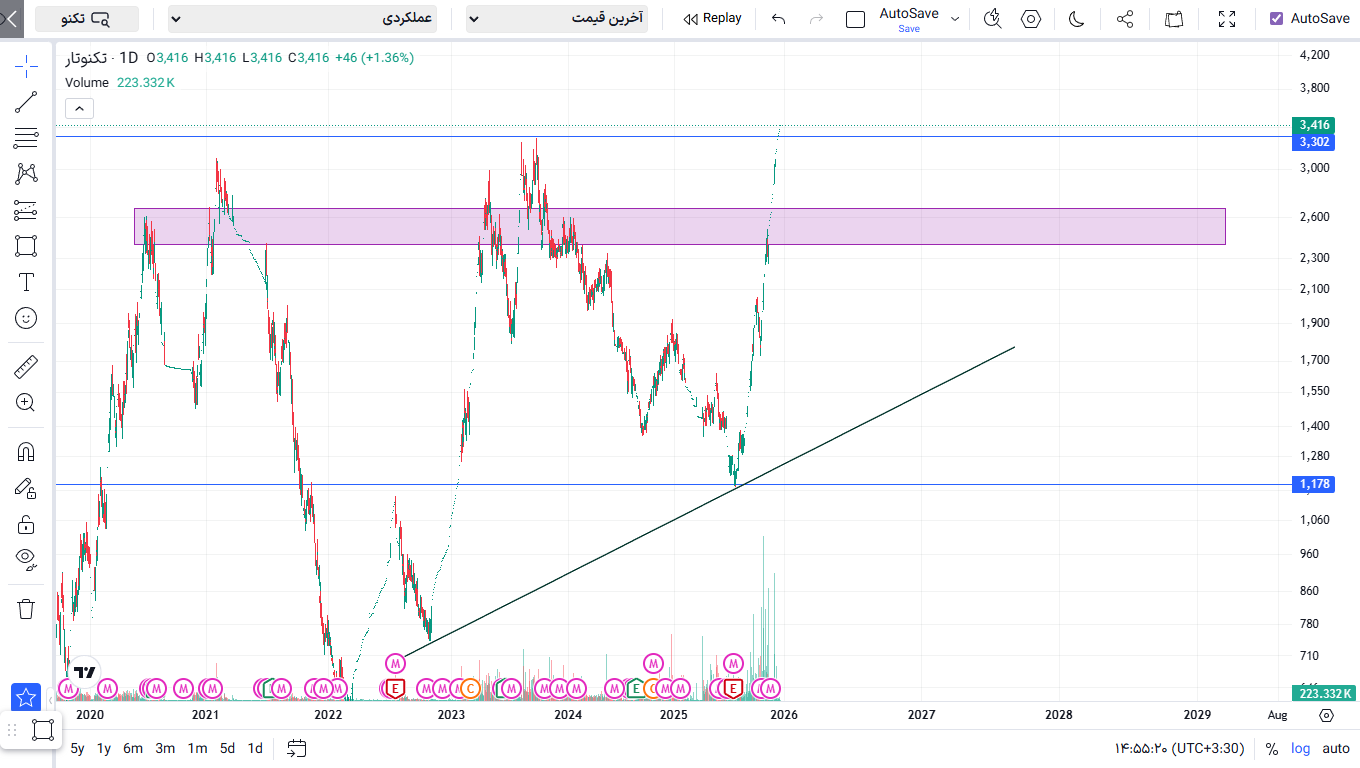The image size is (1360, 768).
Task: Collapse the indicator legend chevron
Action: tap(79, 109)
